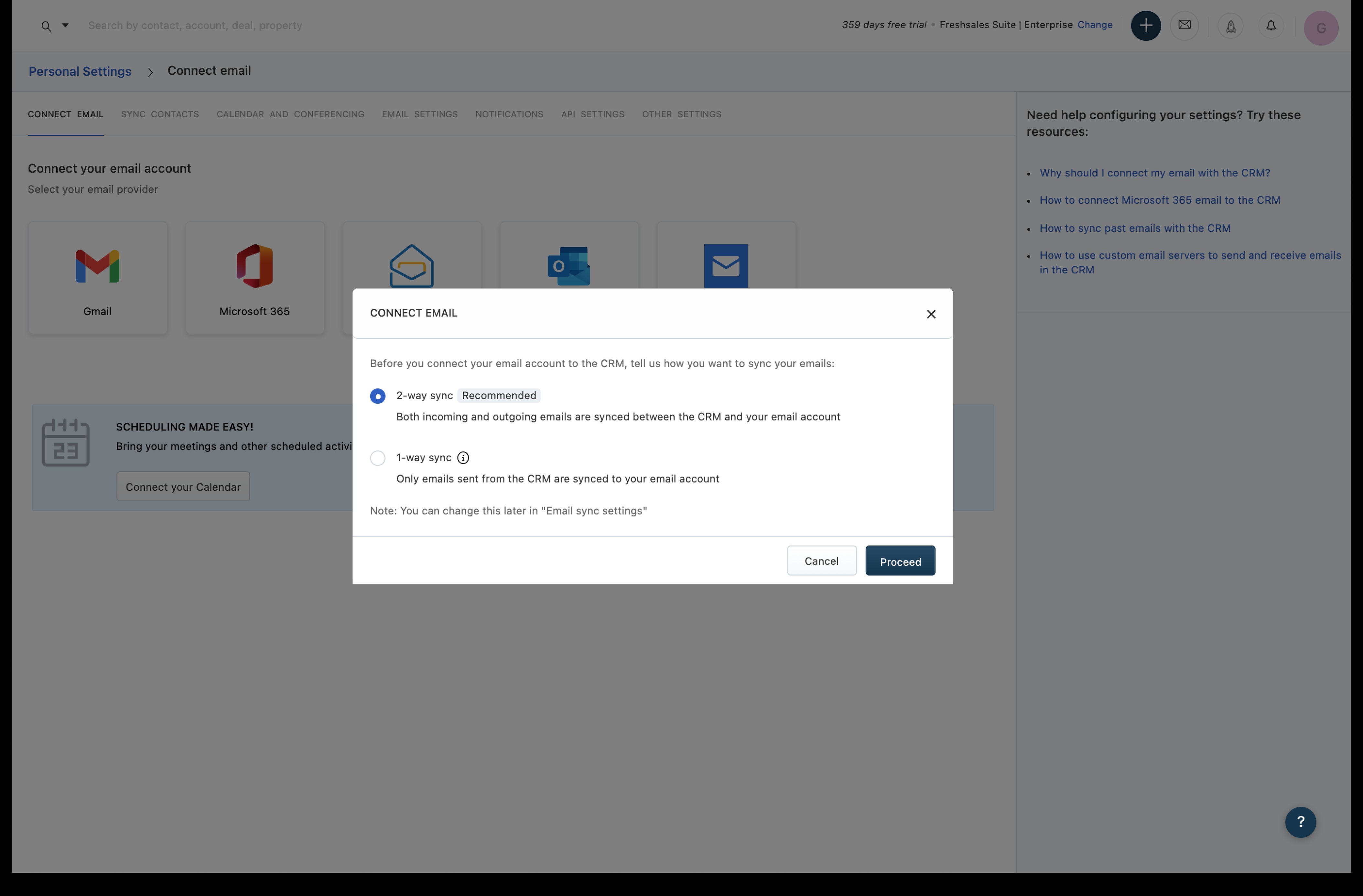Screen dimensions: 1363x896
Task: Click the Proceed button
Action: pyautogui.click(x=900, y=561)
